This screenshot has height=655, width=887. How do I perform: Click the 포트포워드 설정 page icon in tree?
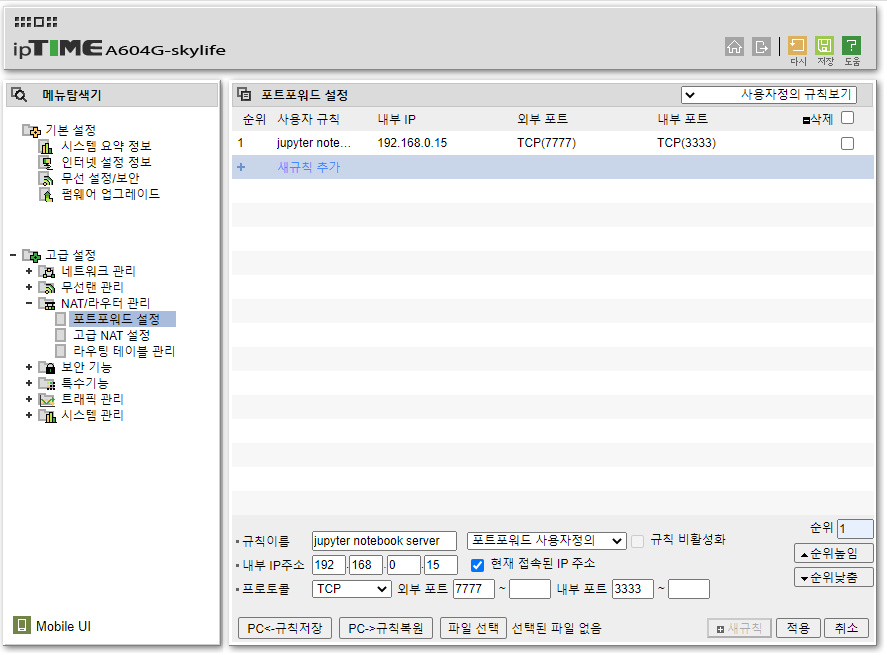61,319
